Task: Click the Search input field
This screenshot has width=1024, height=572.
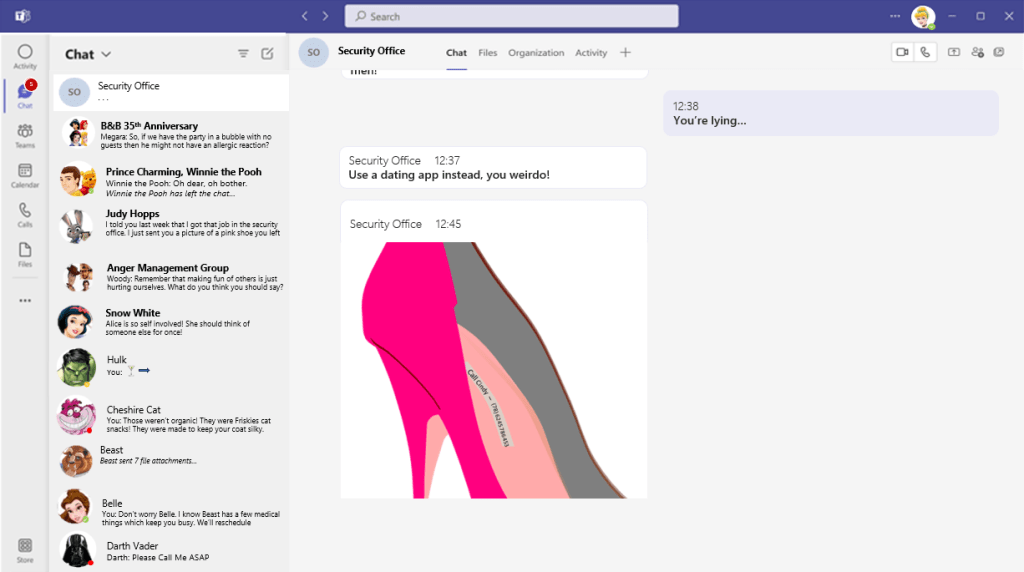Action: [x=511, y=16]
